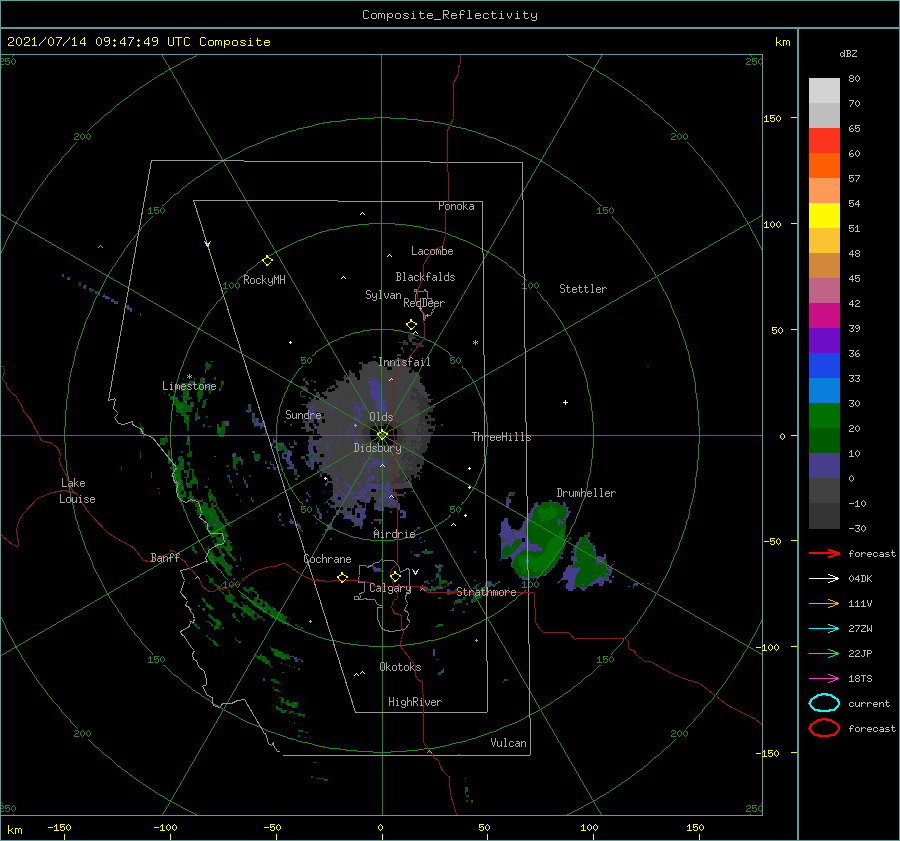Click the ThreeHills town label
Screen dimensions: 900x841
pyautogui.click(x=501, y=437)
